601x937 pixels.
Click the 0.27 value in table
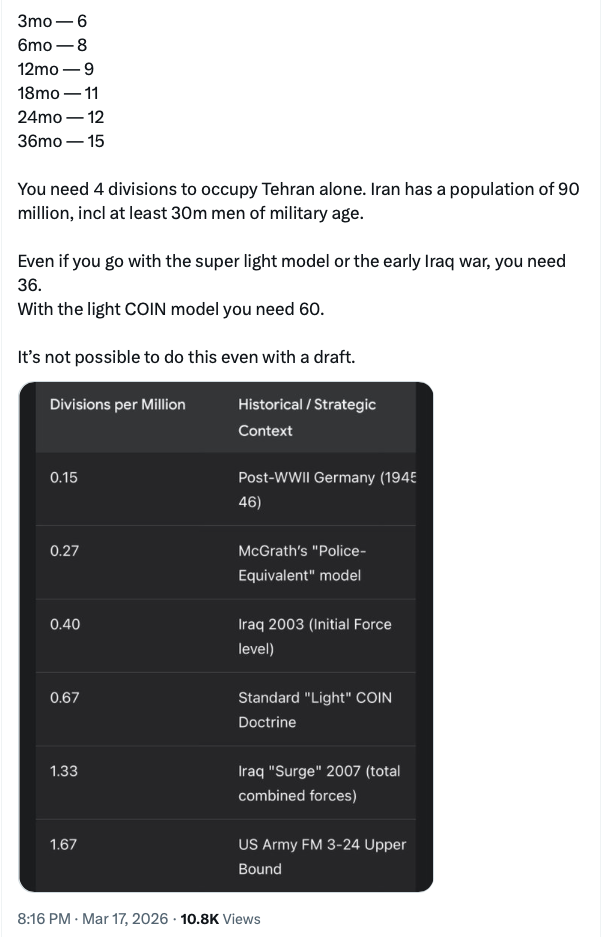pos(64,551)
